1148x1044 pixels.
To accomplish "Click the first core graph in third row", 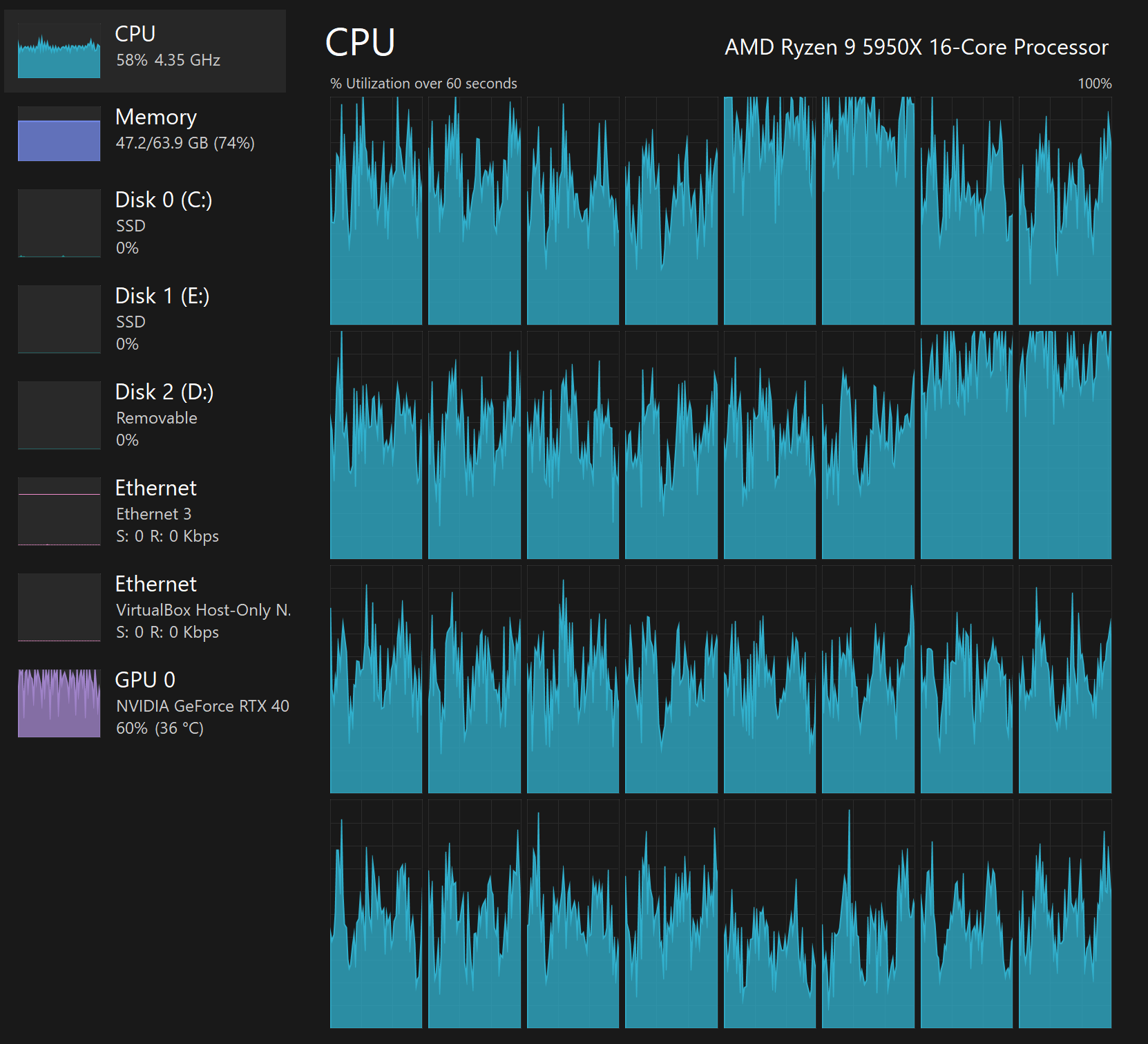I will (x=376, y=679).
